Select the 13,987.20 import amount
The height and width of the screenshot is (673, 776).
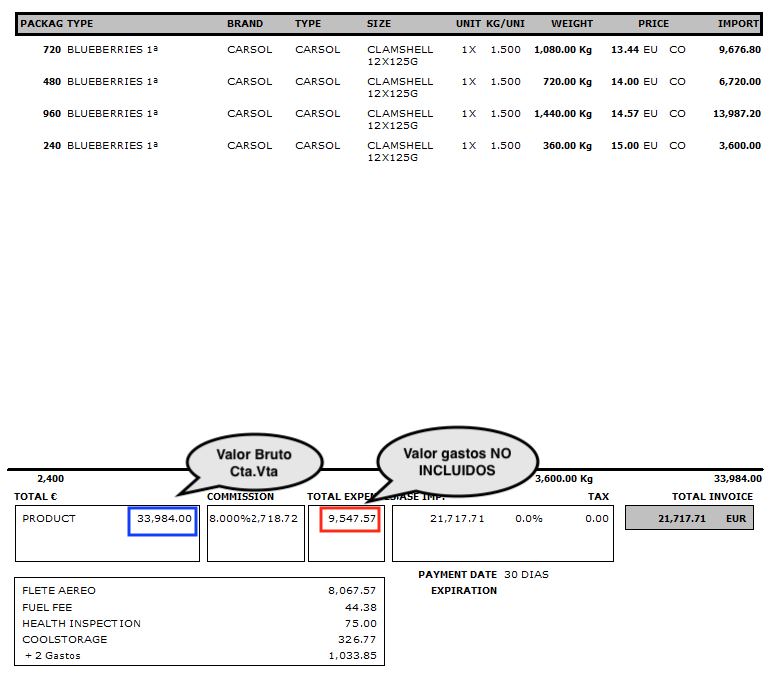pos(737,114)
